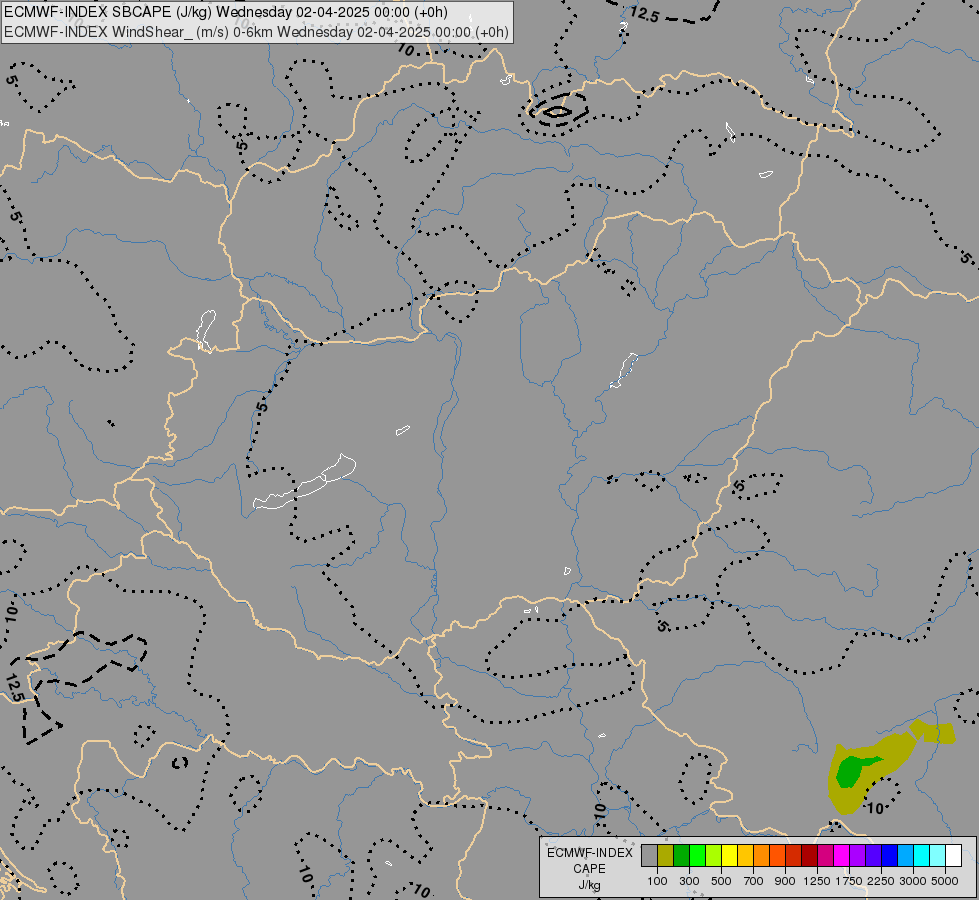This screenshot has width=979, height=900.
Task: Pick the amber legend swatch
Action: (745, 855)
